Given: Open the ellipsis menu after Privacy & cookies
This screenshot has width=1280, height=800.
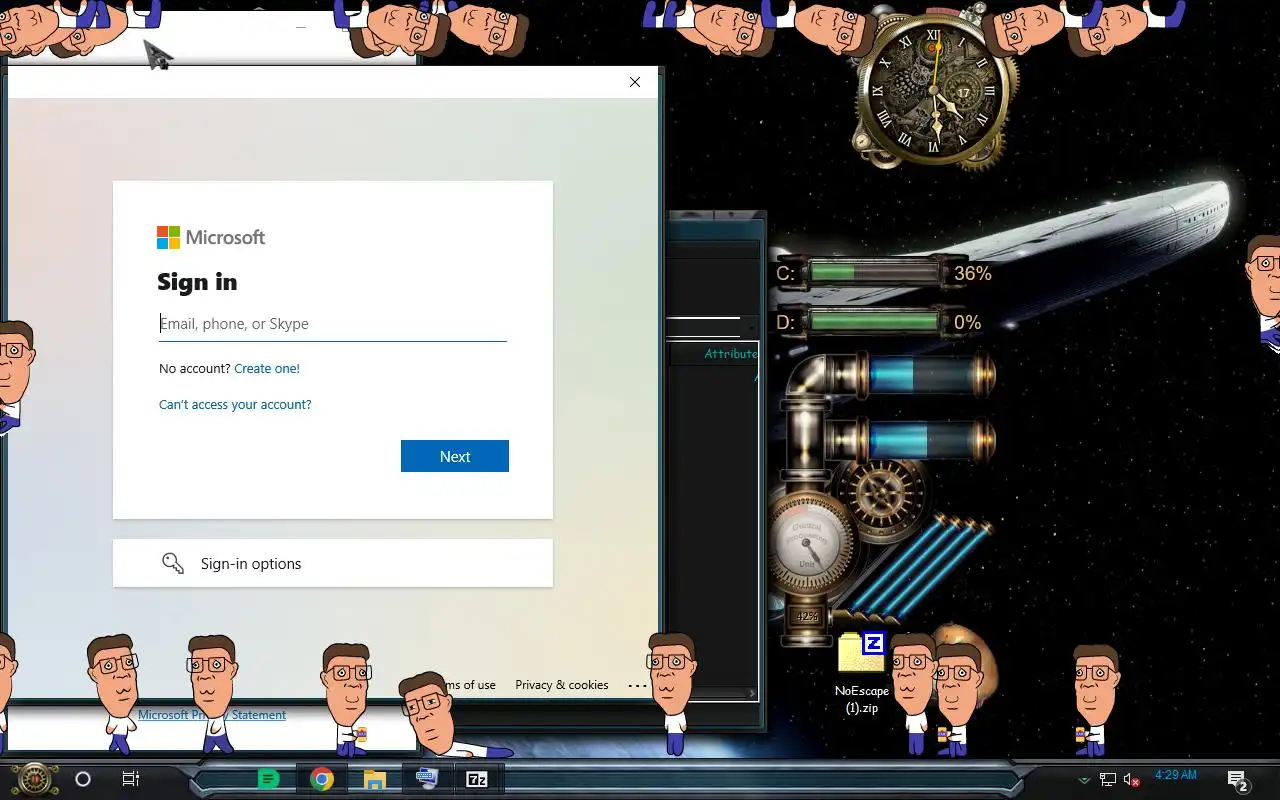Looking at the screenshot, I should 637,685.
